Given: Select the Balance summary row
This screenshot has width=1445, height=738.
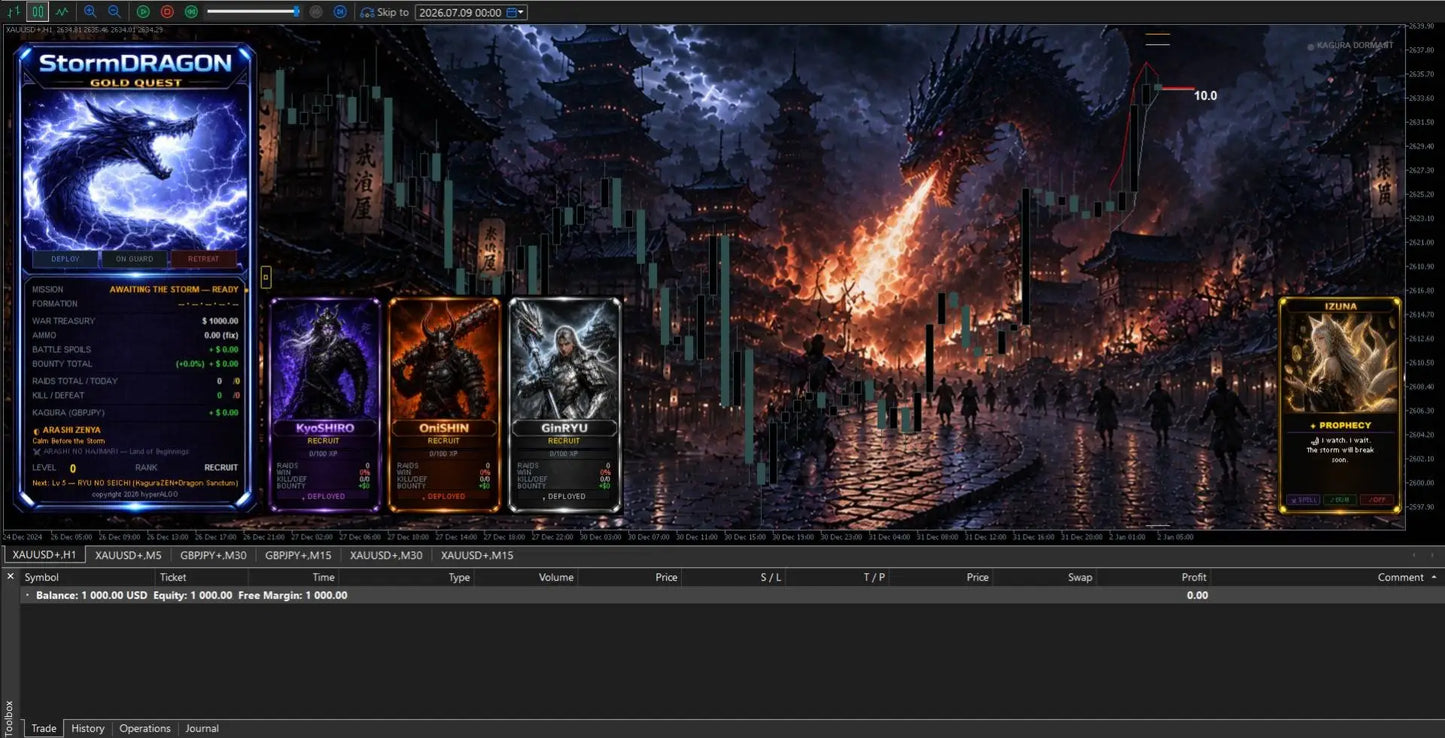Looking at the screenshot, I should pyautogui.click(x=730, y=595).
